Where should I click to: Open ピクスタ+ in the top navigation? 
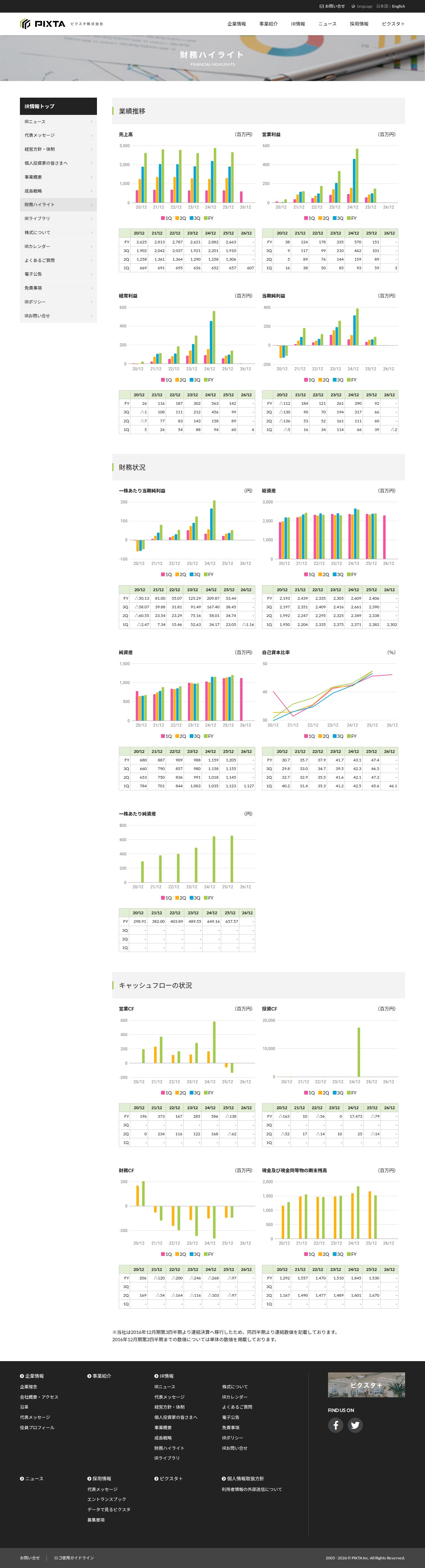coord(393,24)
